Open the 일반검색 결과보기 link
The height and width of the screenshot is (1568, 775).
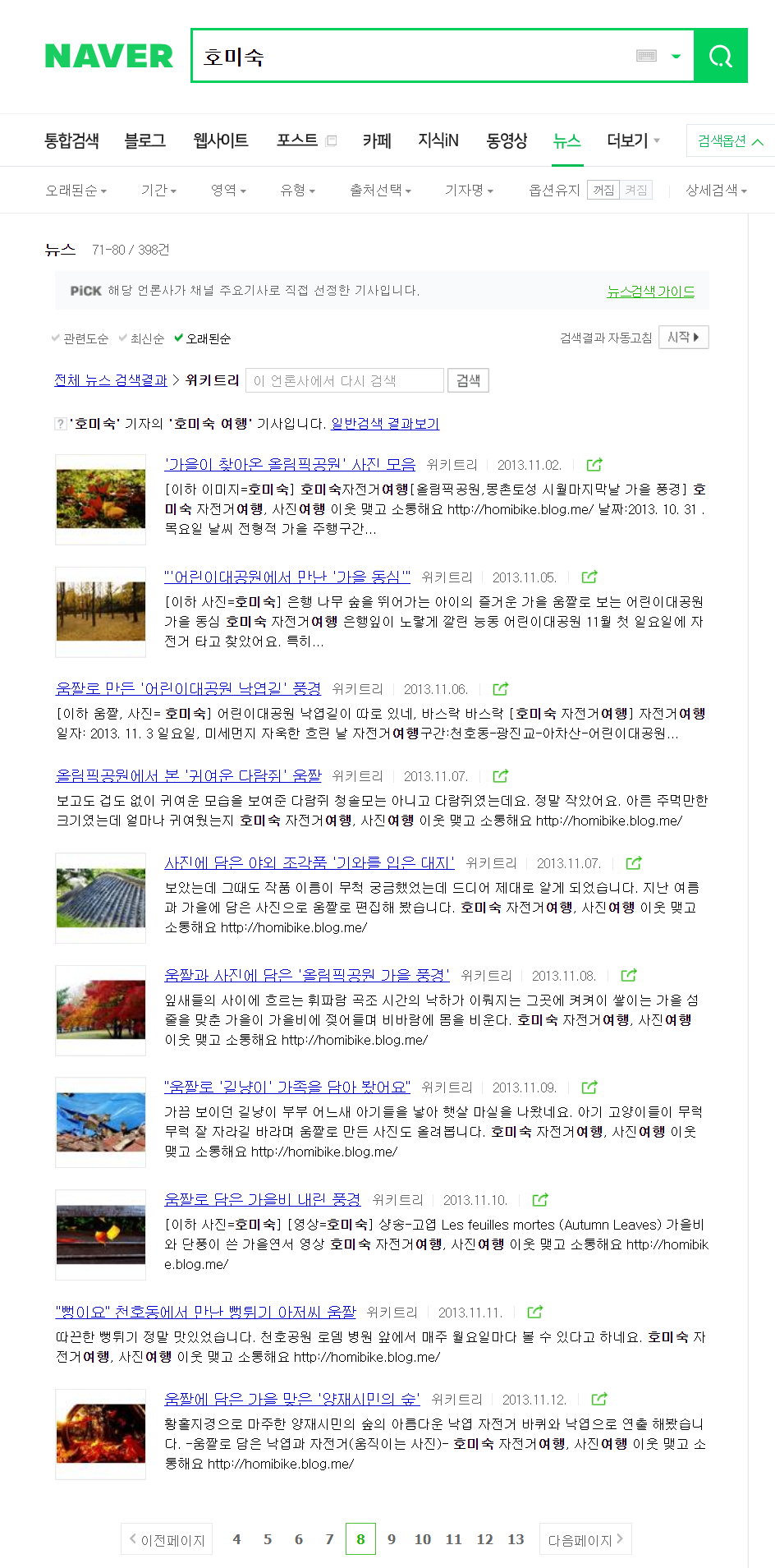(385, 424)
